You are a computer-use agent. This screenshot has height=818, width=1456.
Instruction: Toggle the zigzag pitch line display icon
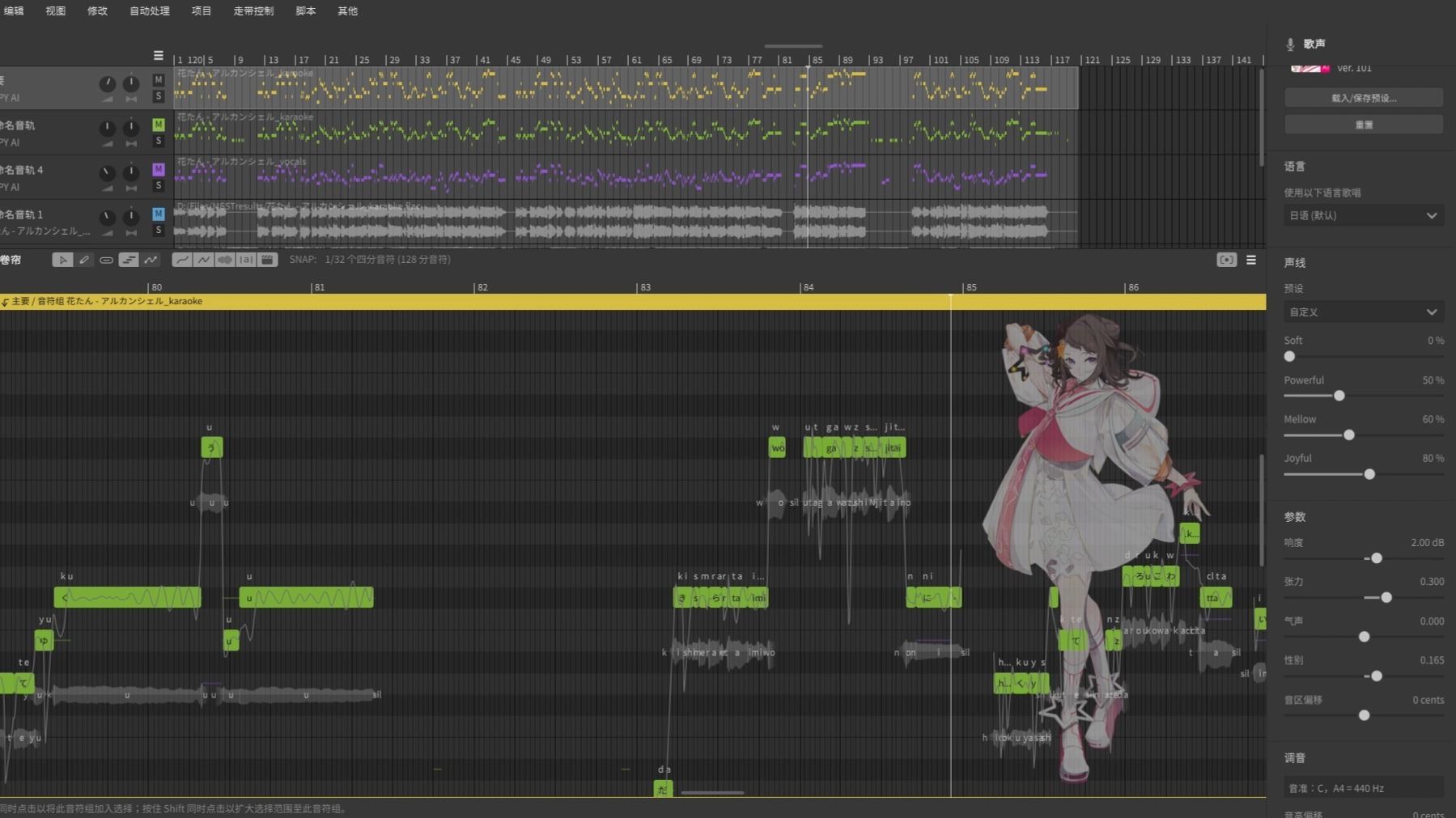pos(204,260)
